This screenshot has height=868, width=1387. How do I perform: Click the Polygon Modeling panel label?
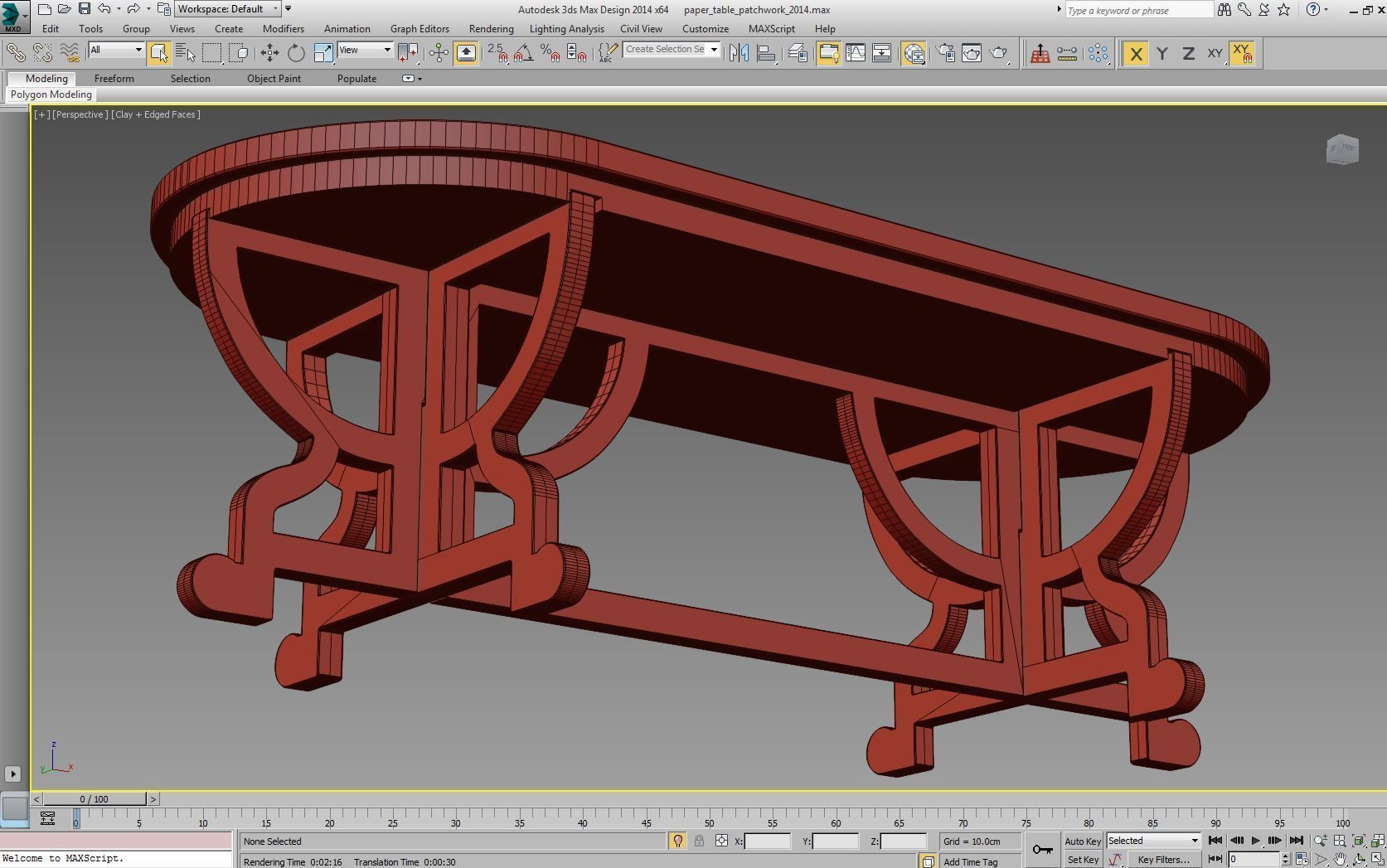pyautogui.click(x=51, y=95)
